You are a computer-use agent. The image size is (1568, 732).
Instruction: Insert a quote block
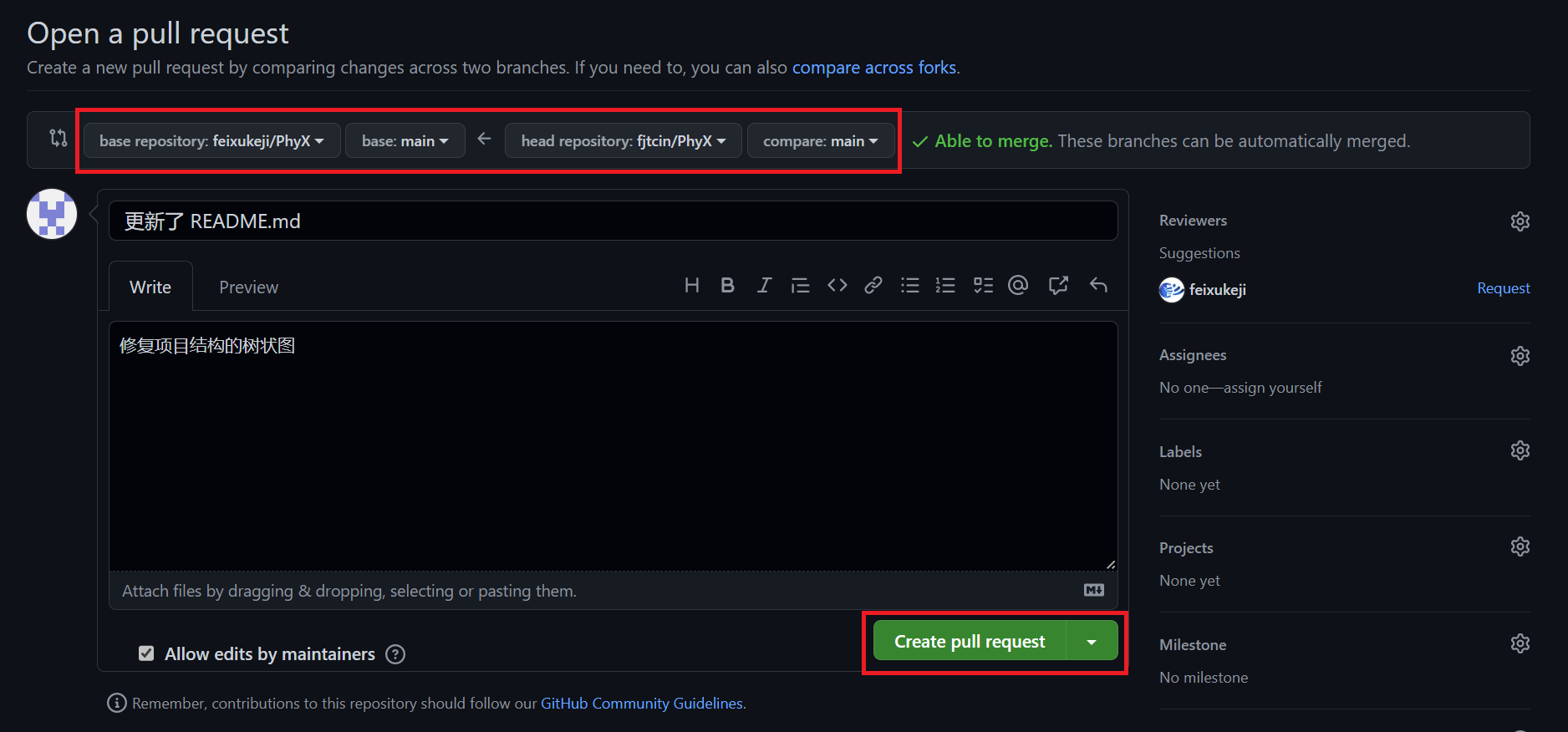click(x=800, y=286)
